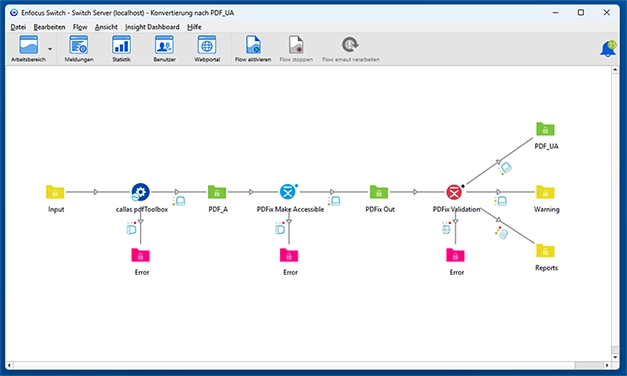Select the green PDFix Out folder

[379, 192]
